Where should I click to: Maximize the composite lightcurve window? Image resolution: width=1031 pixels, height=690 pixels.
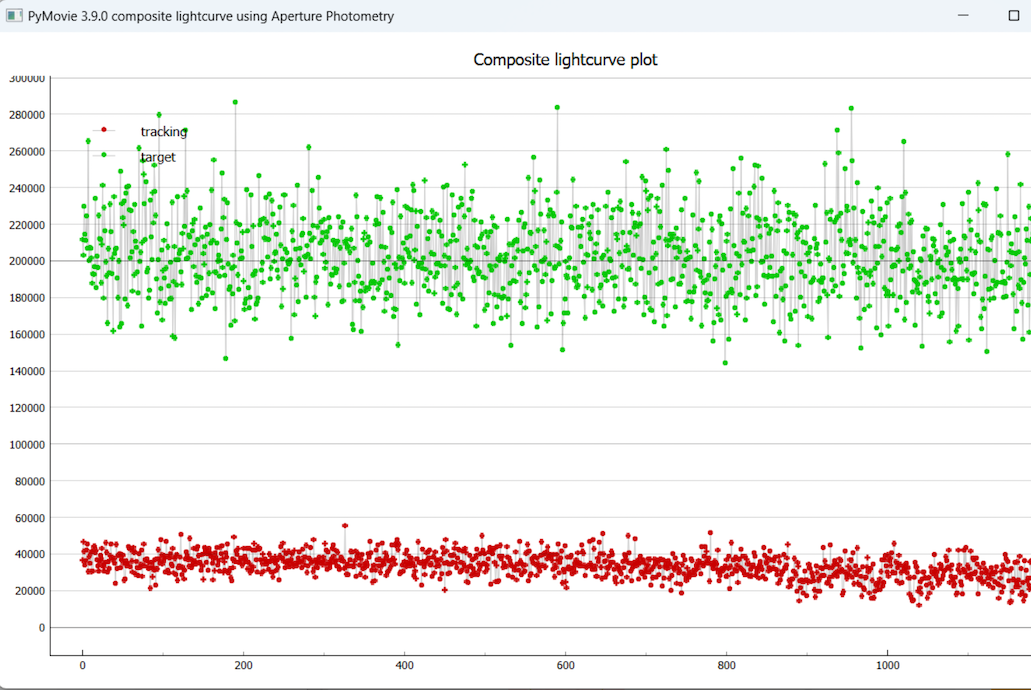tap(1013, 16)
